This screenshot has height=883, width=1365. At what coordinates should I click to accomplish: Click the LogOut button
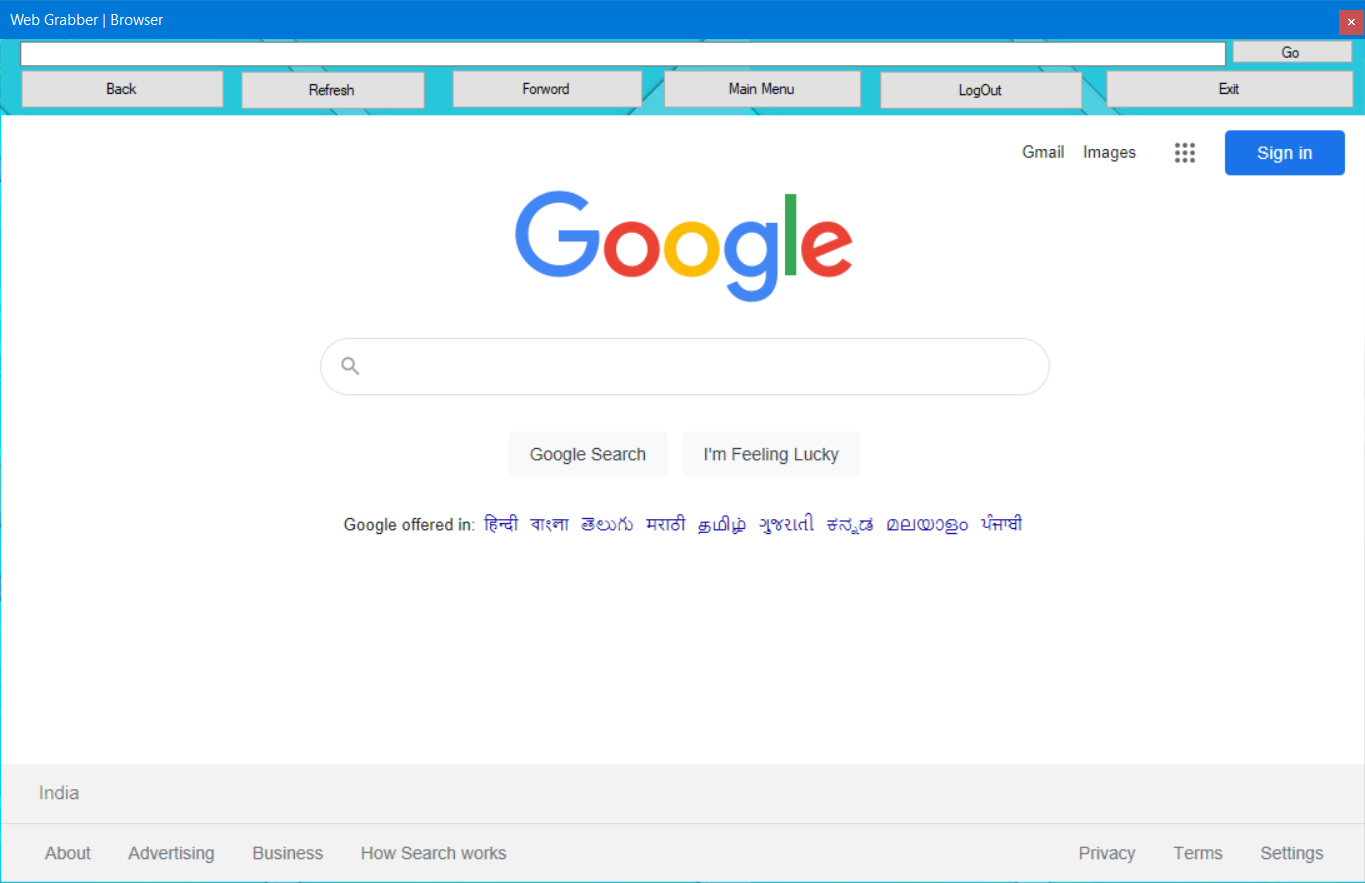click(979, 89)
